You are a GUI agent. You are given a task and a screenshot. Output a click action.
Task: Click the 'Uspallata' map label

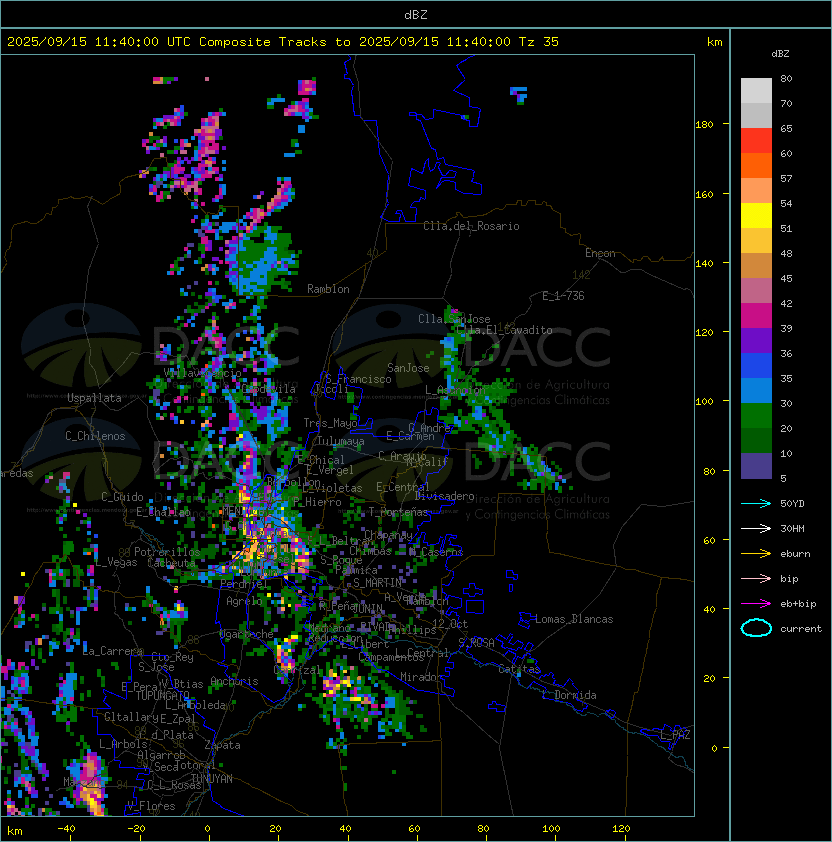[x=94, y=398]
